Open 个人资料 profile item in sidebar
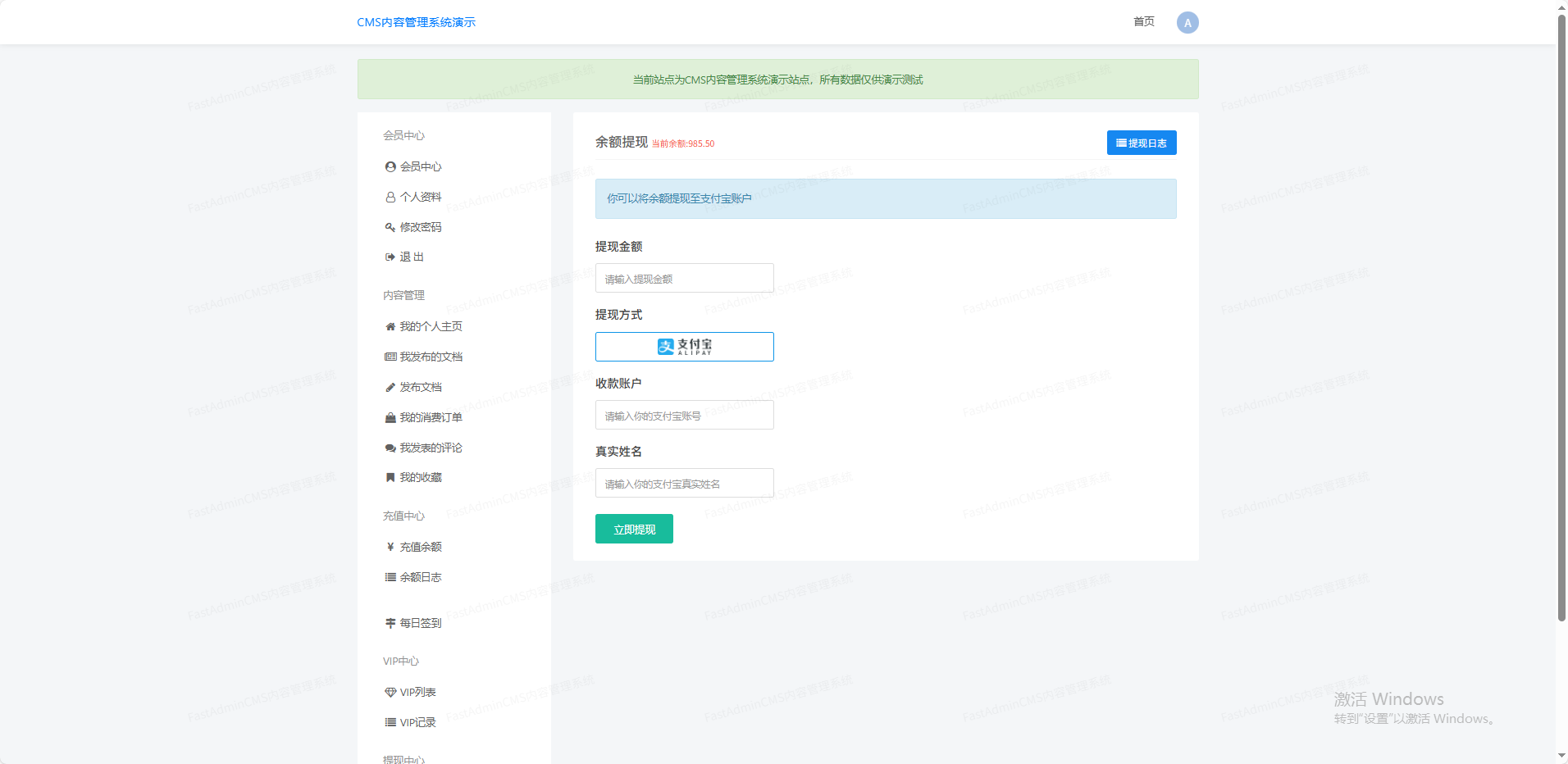Image resolution: width=1568 pixels, height=764 pixels. (x=413, y=197)
